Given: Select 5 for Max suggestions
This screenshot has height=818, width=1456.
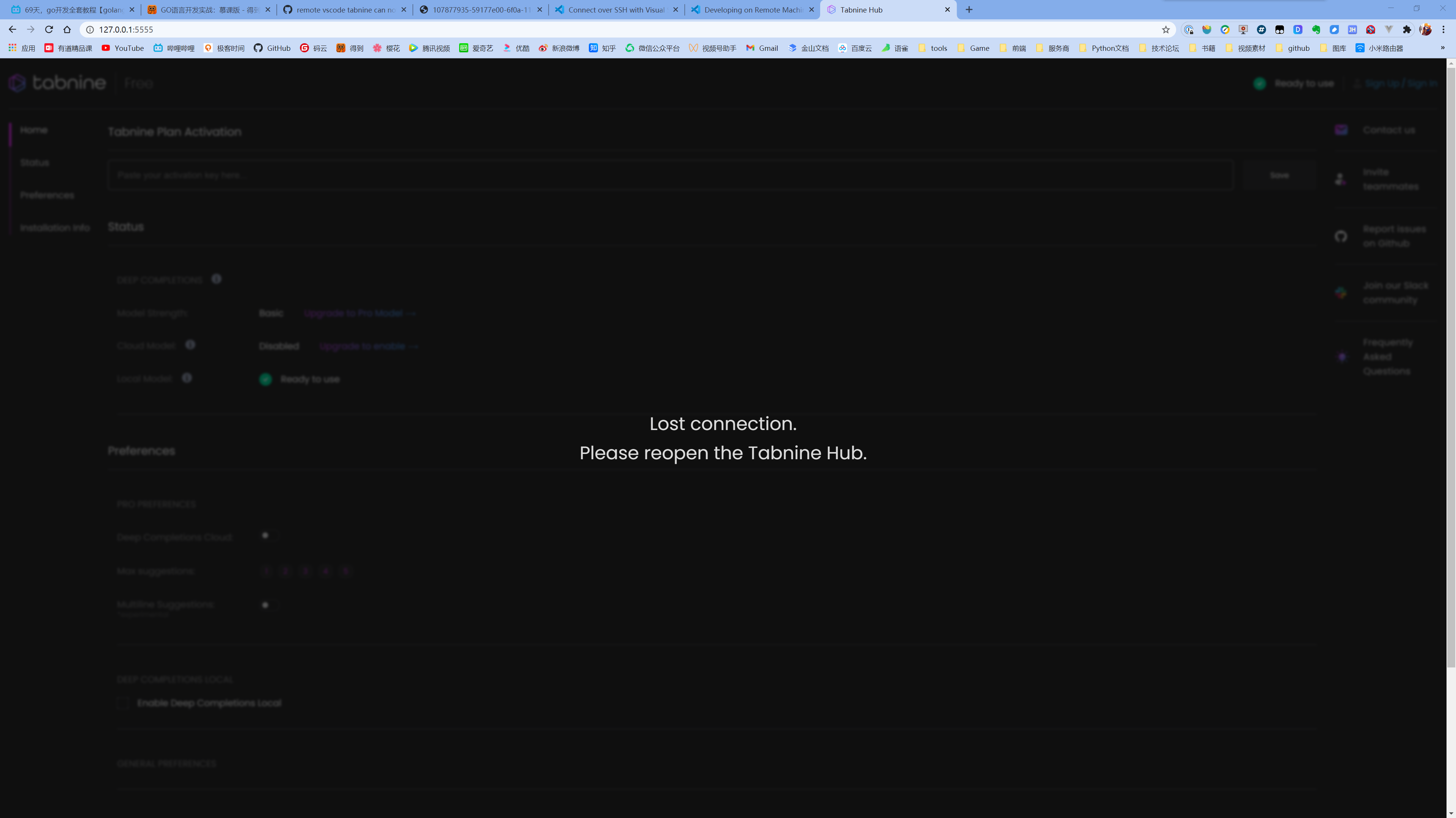Looking at the screenshot, I should click(345, 571).
